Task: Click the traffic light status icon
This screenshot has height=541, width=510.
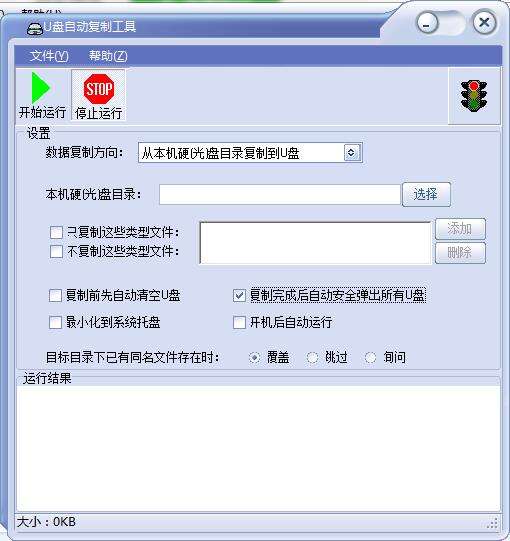Action: coord(474,96)
